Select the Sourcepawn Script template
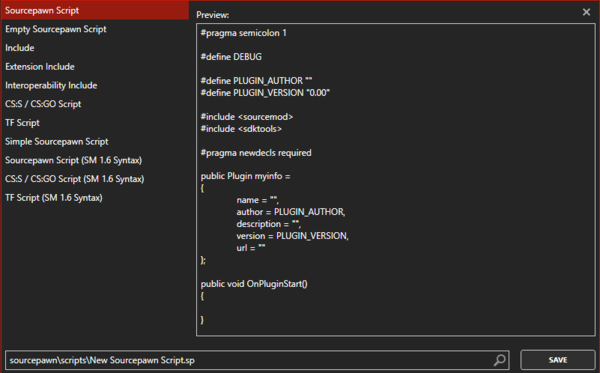The height and width of the screenshot is (373, 600). [x=95, y=10]
